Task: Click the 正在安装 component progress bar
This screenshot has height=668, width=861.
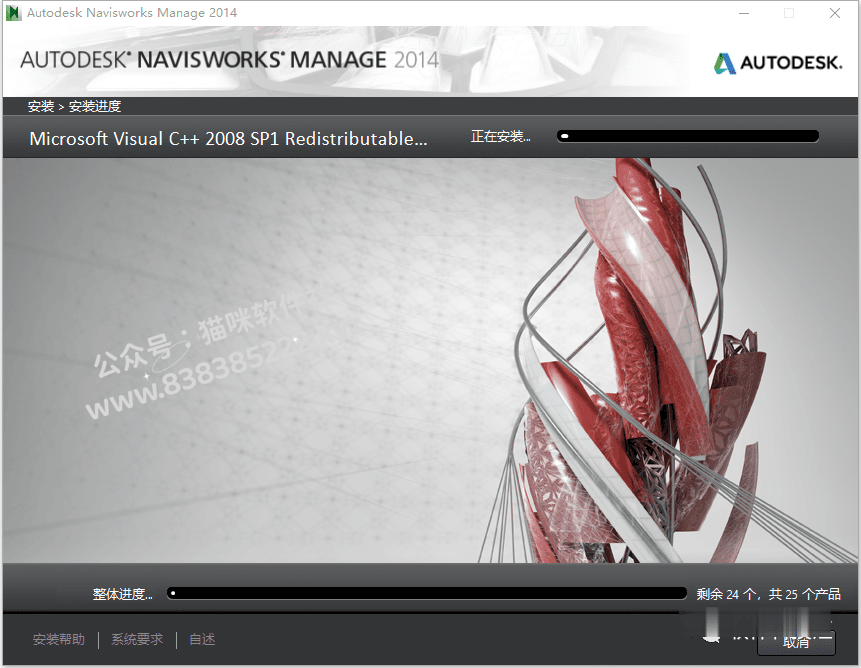Action: coord(688,136)
